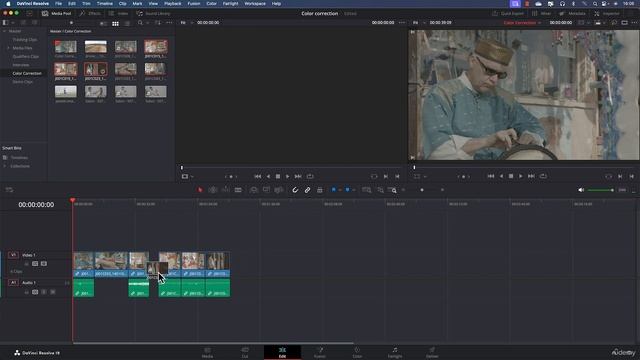640x360 pixels.
Task: Toggle Loop playback in source viewer
Action: (x=310, y=176)
